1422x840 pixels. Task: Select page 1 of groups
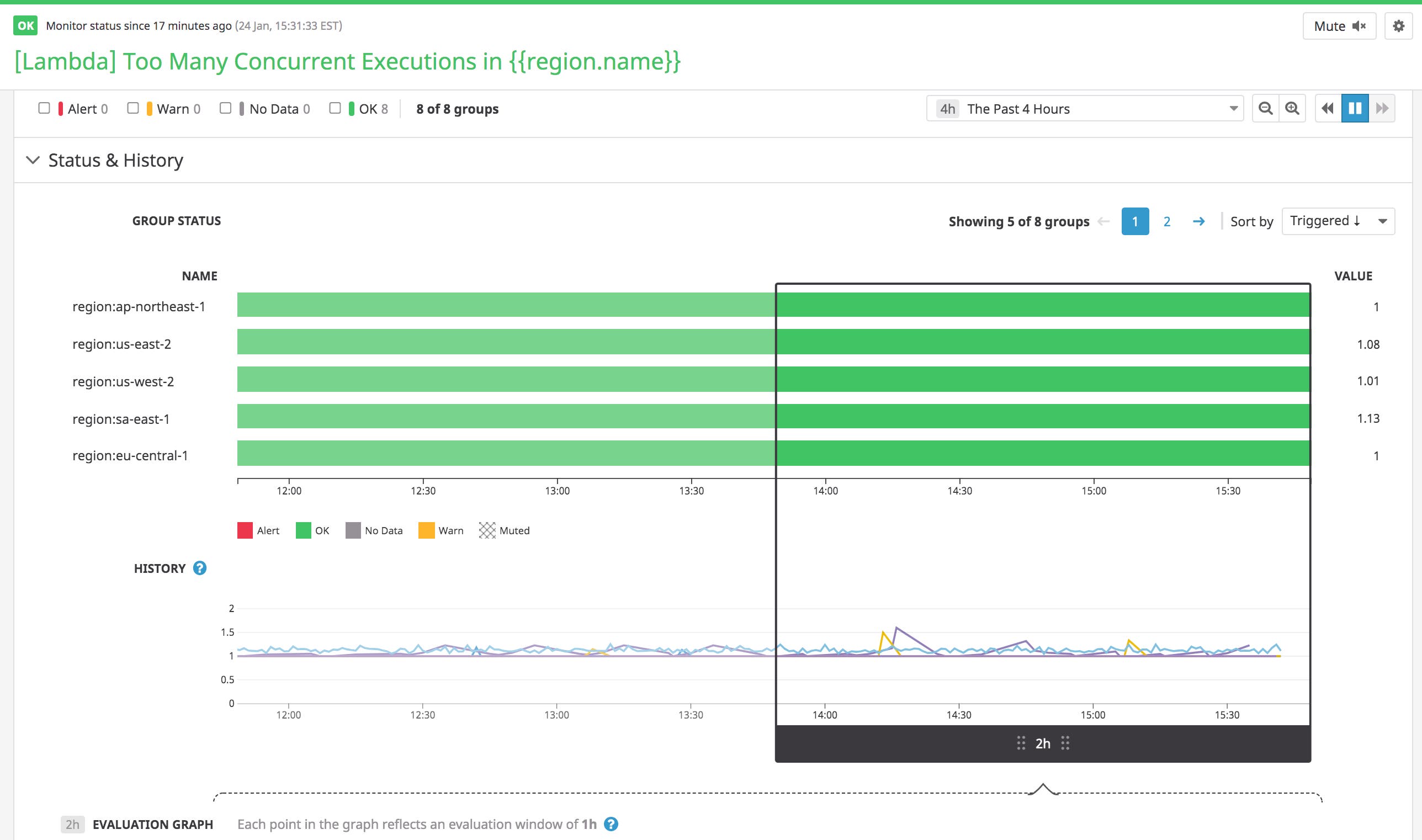pyautogui.click(x=1135, y=221)
